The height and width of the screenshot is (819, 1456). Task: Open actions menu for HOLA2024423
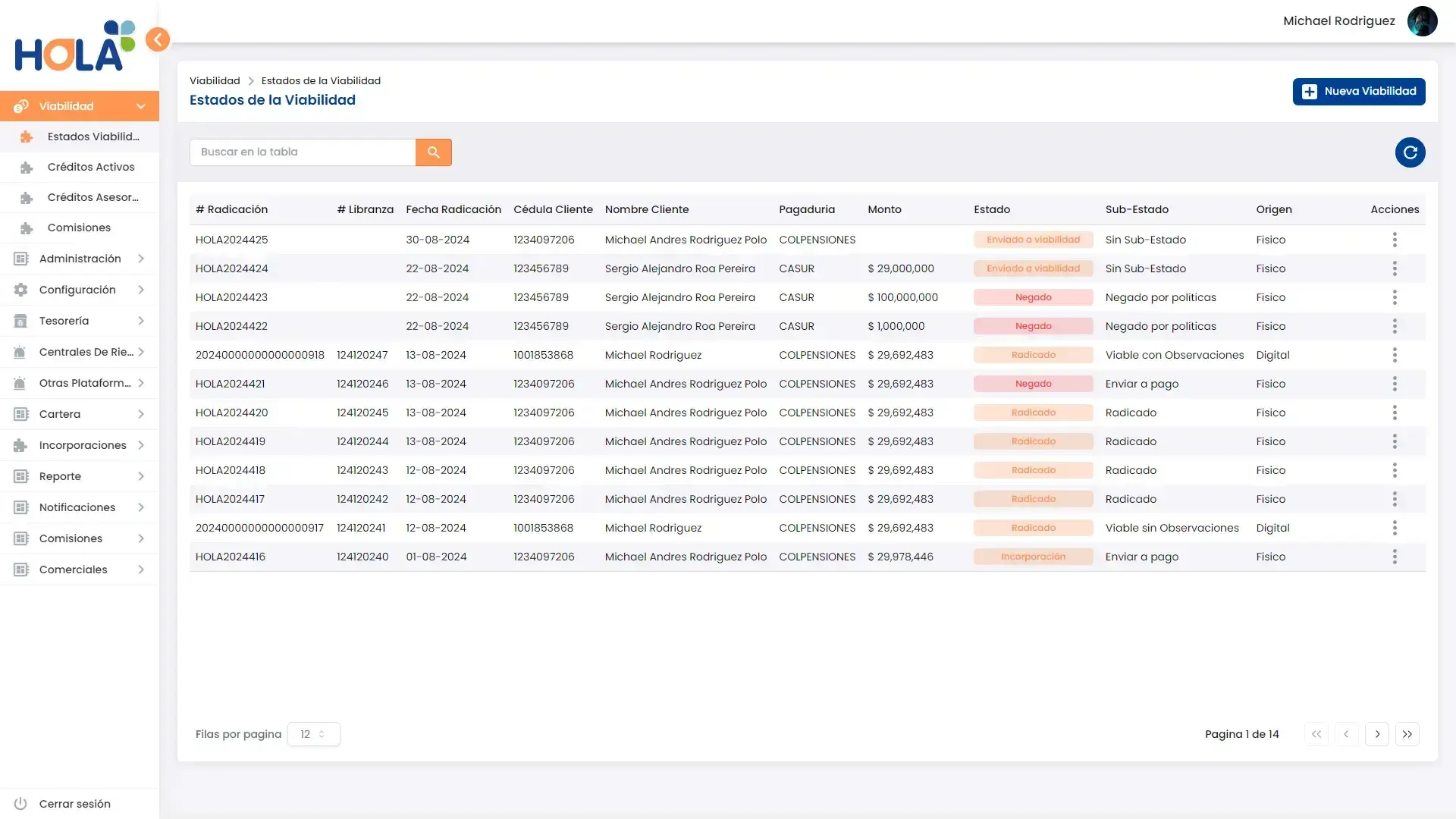pyautogui.click(x=1395, y=297)
